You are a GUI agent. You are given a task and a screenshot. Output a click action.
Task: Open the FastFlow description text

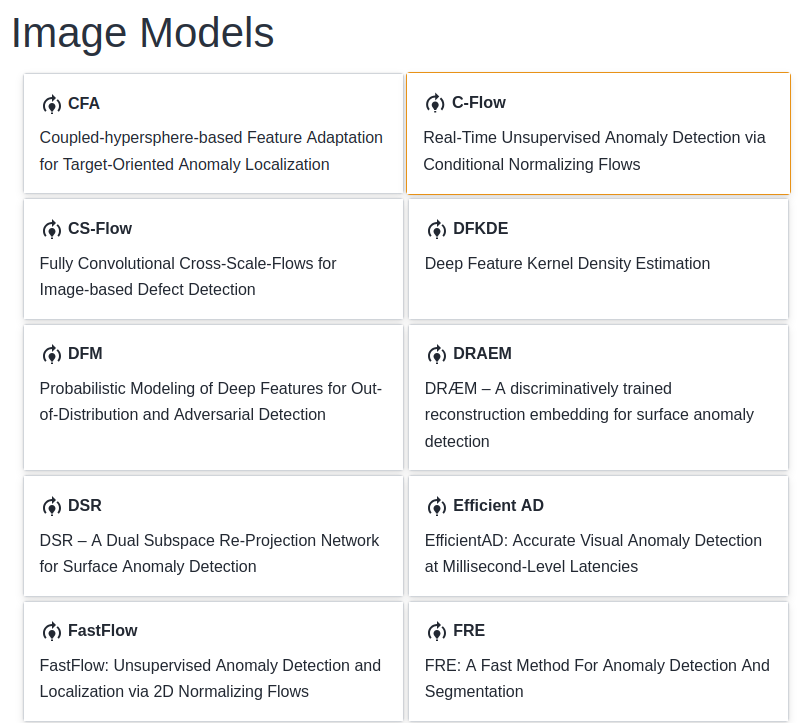point(210,678)
